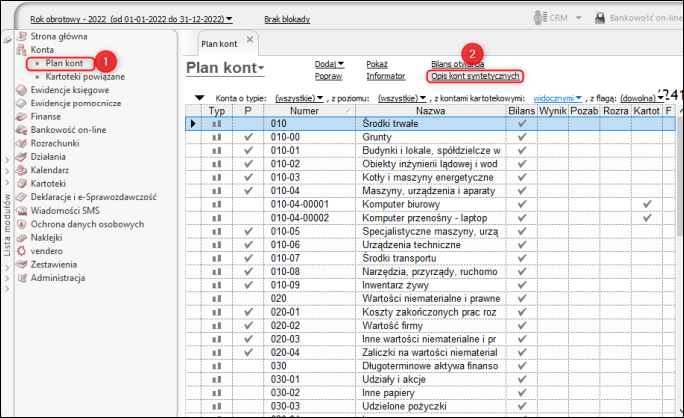Open the z flagą (dowolna) filter

[x=642, y=98]
